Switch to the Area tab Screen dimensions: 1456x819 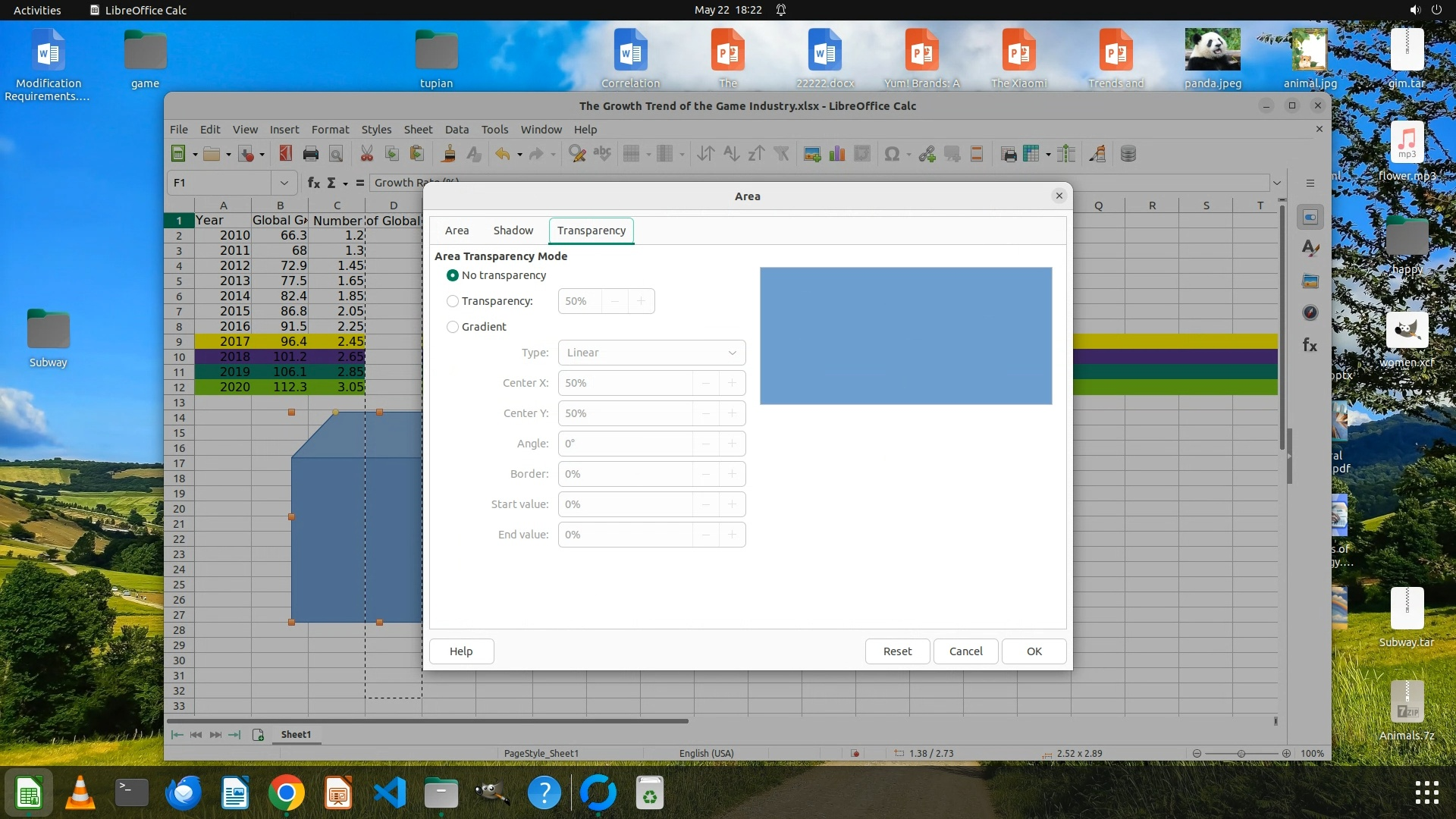click(x=457, y=231)
